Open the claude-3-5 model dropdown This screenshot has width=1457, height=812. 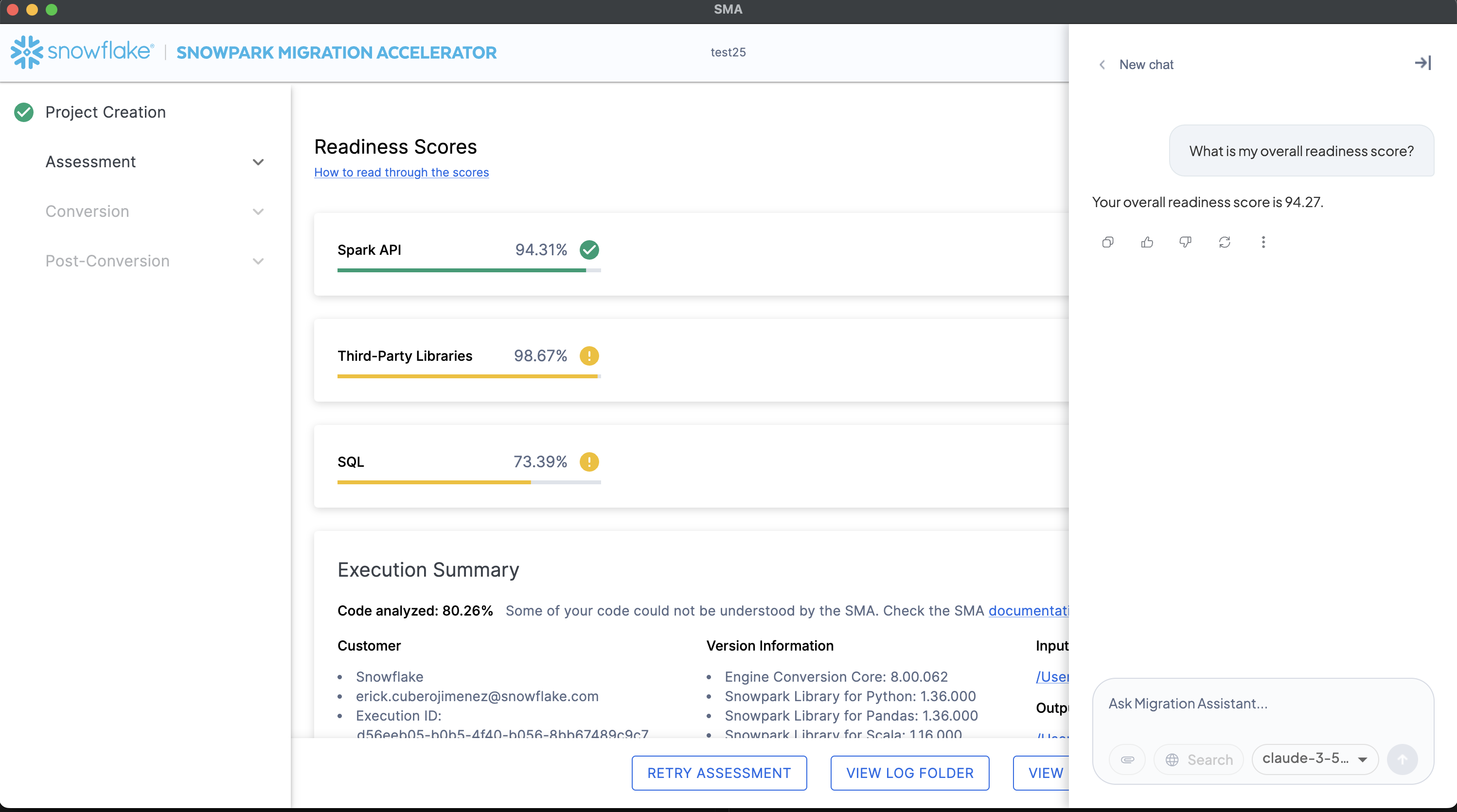pyautogui.click(x=1315, y=759)
